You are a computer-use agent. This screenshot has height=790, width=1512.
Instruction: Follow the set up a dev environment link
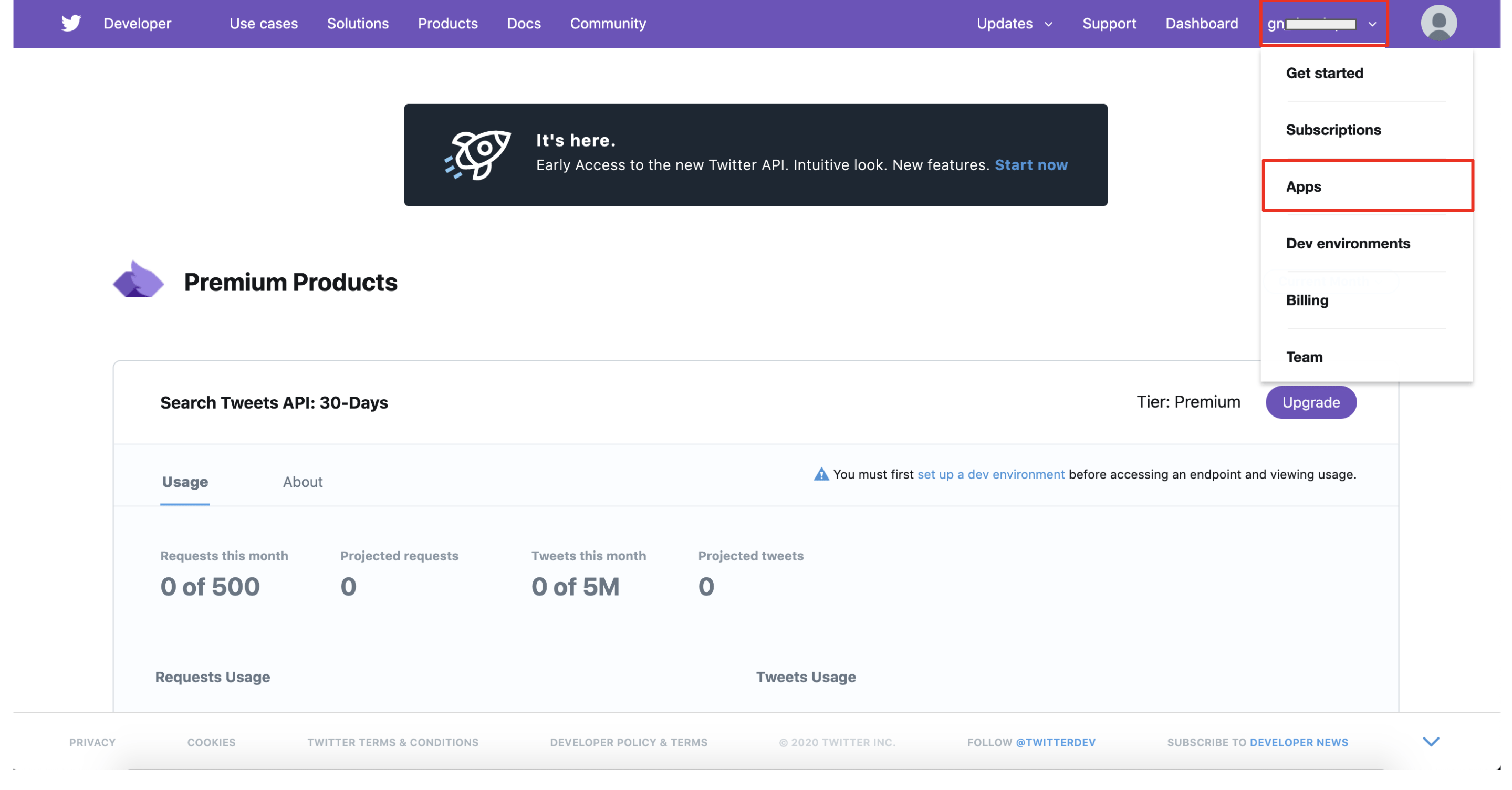[990, 474]
